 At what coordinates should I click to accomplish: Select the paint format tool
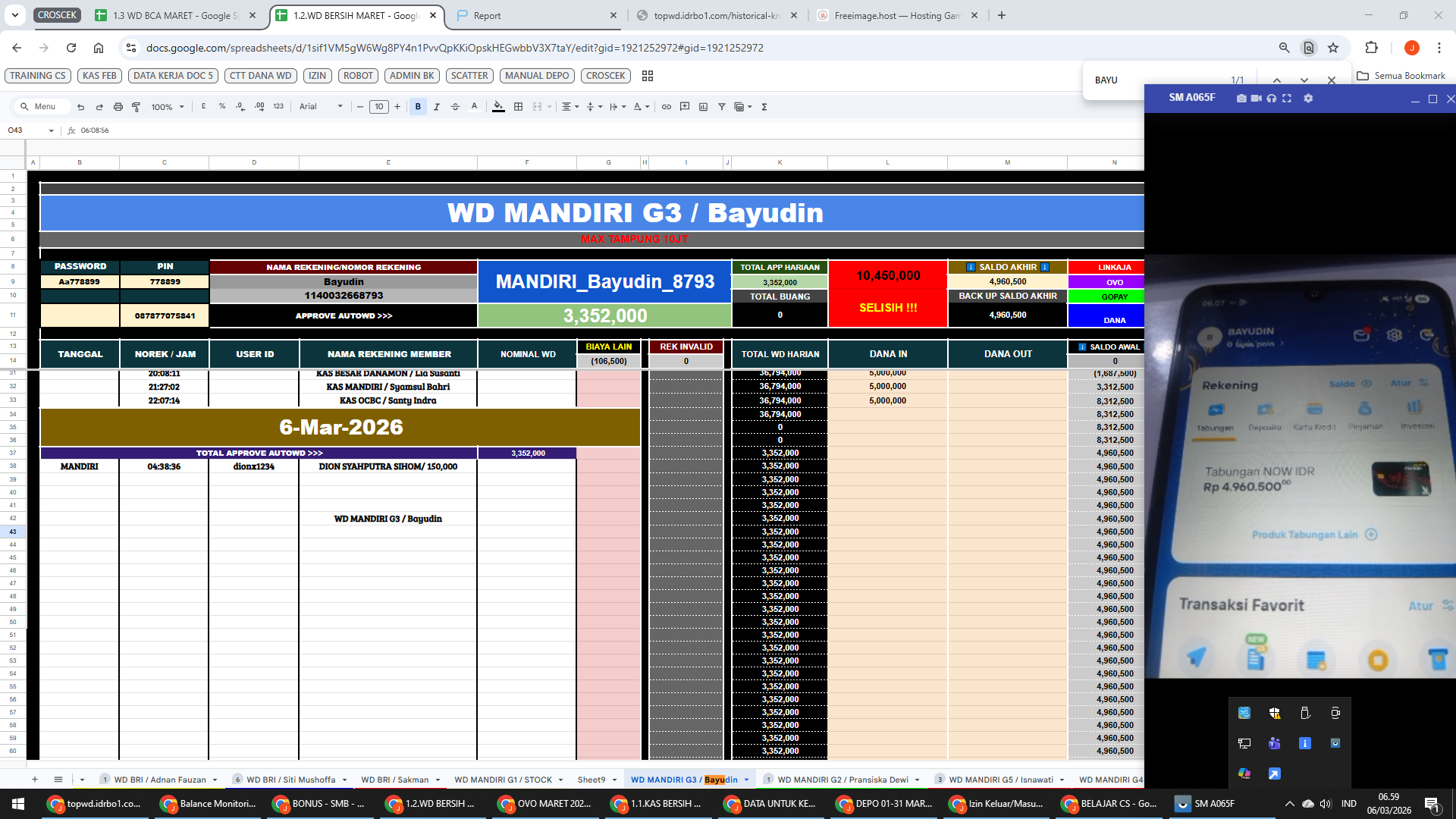[136, 107]
